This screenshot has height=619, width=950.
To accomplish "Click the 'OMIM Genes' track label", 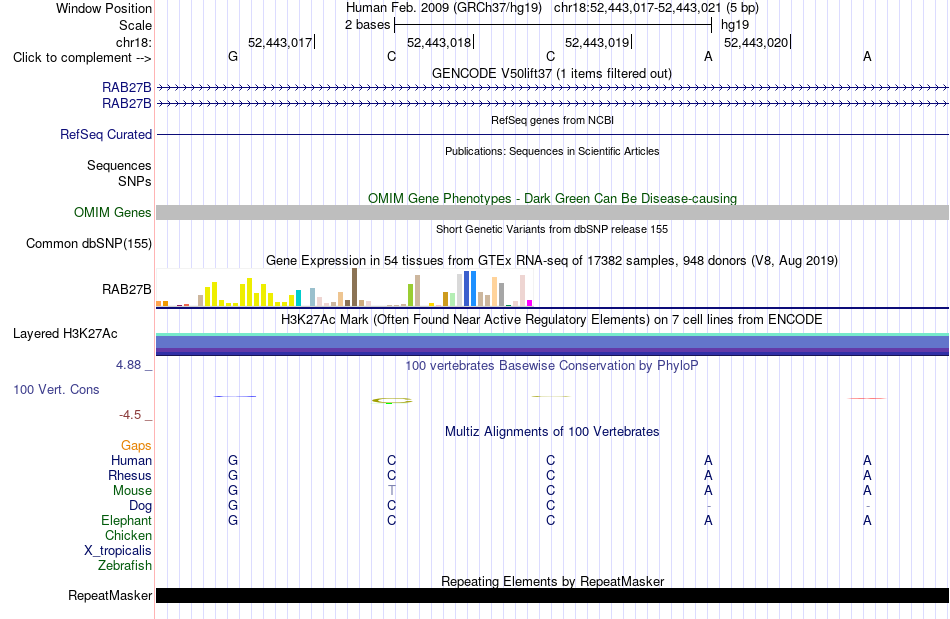I will [112, 213].
